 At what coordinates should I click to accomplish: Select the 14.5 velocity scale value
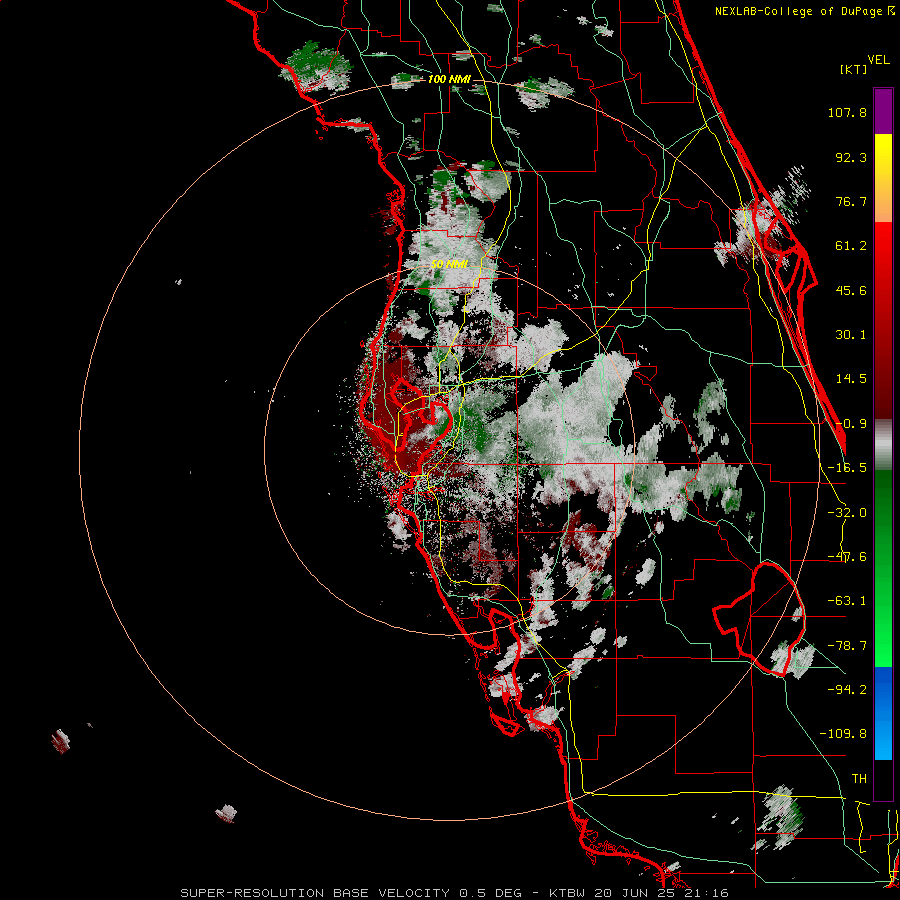851,379
